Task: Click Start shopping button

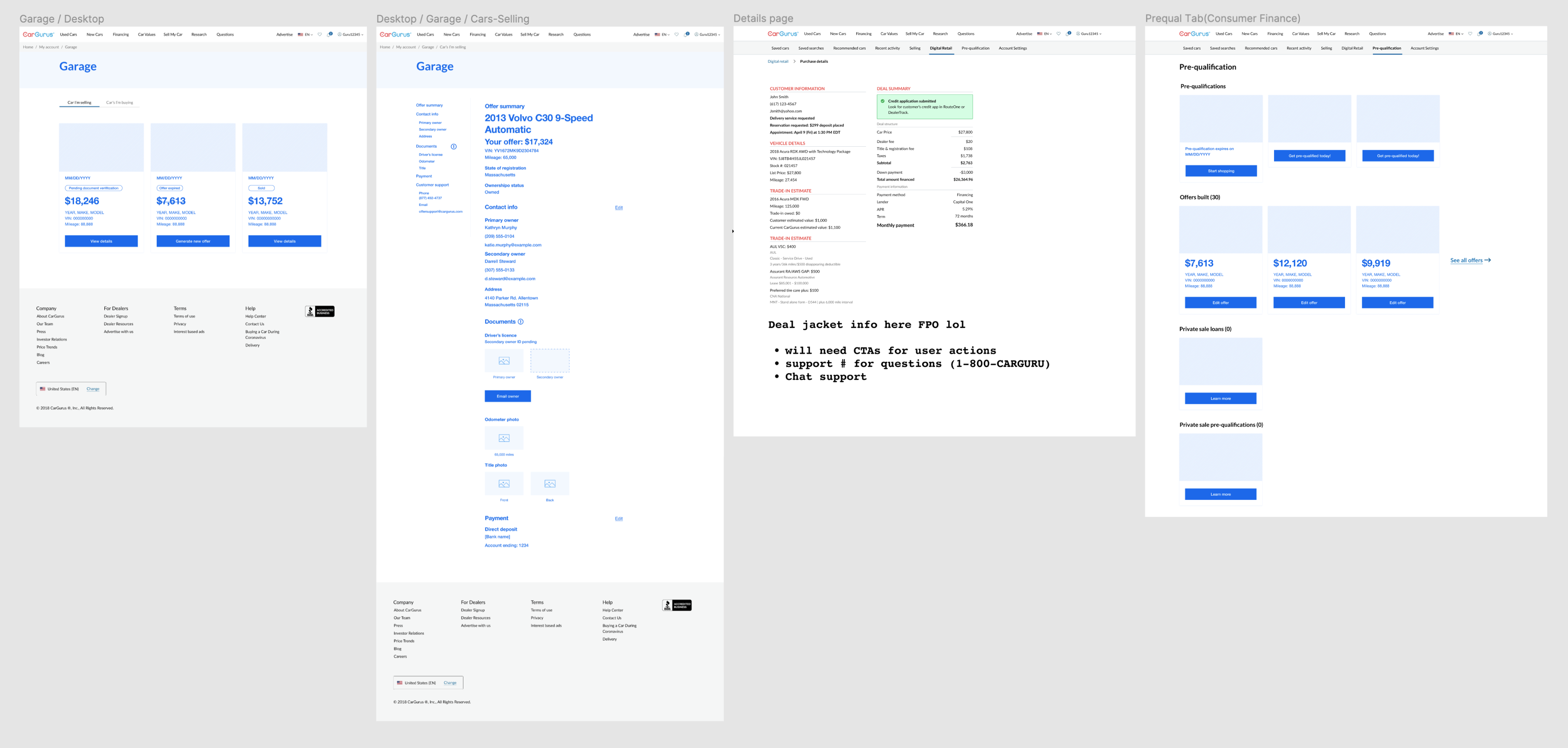Action: [x=1220, y=171]
